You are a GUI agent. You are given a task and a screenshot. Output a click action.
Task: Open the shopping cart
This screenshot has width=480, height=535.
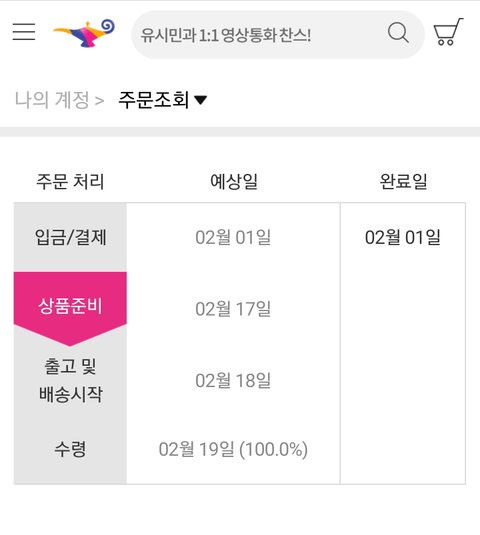448,32
